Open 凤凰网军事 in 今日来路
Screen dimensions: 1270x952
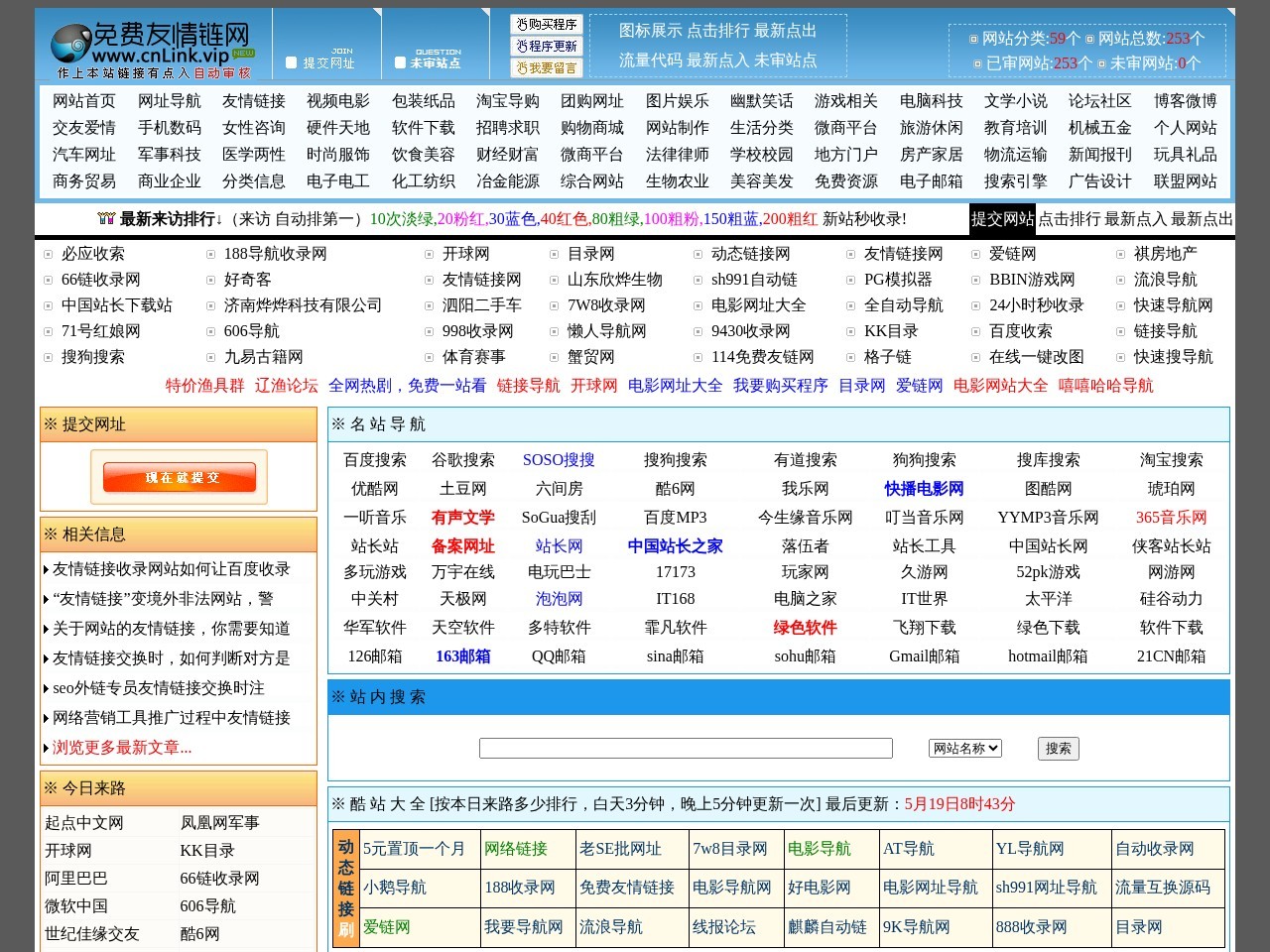220,823
